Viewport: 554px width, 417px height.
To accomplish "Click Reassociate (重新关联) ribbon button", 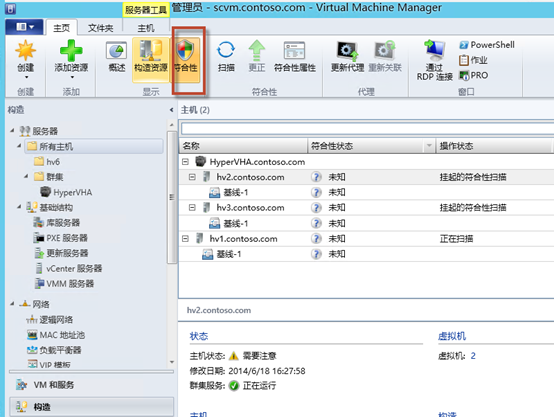I will click(385, 57).
